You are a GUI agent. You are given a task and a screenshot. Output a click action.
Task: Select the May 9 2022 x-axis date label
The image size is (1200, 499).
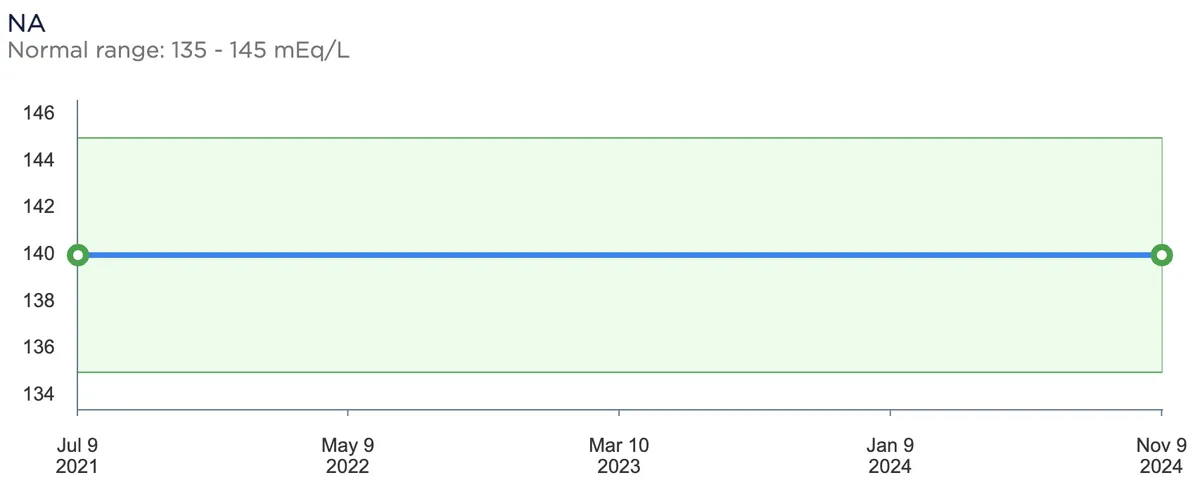pos(348,455)
